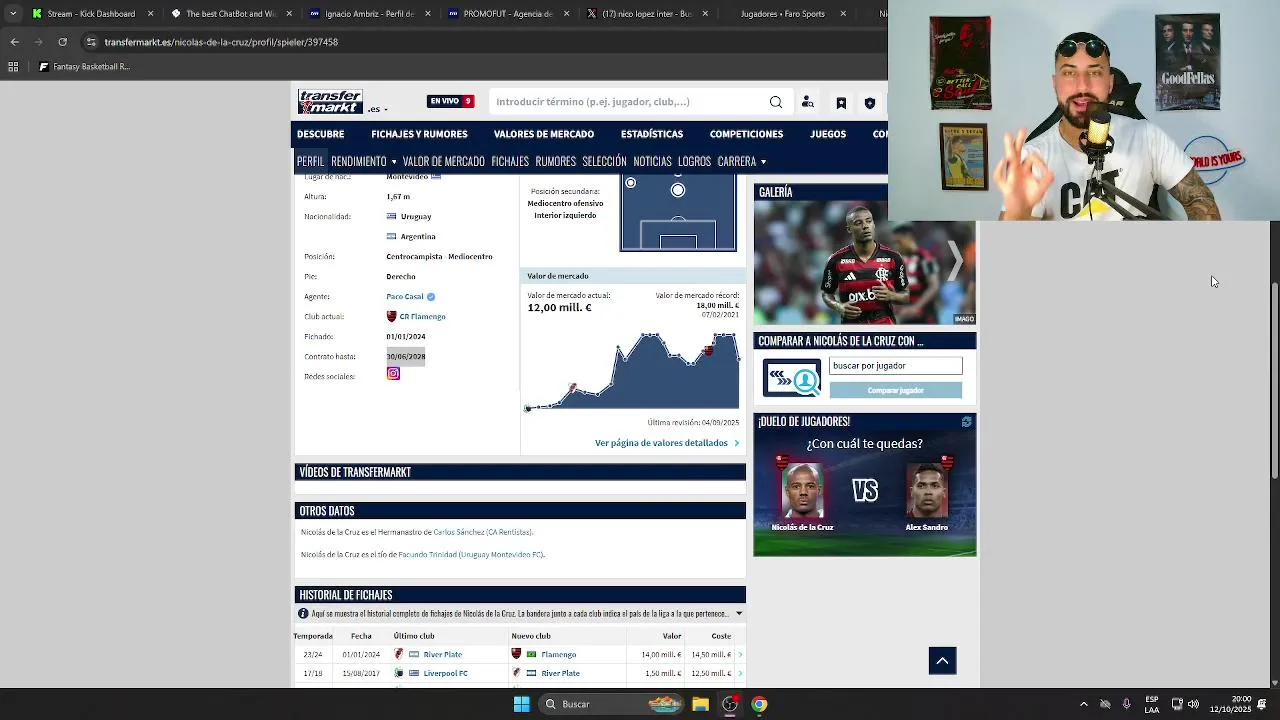
Task: Open the ESTADÍSTICAS menu
Action: [652, 134]
